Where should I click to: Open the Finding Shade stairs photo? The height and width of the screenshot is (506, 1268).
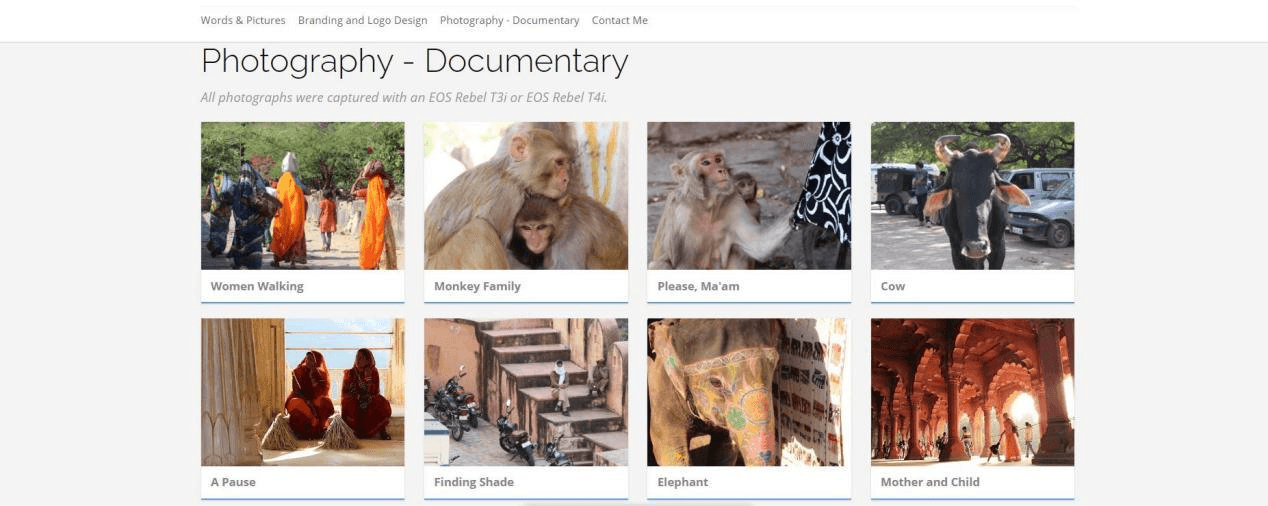(526, 392)
